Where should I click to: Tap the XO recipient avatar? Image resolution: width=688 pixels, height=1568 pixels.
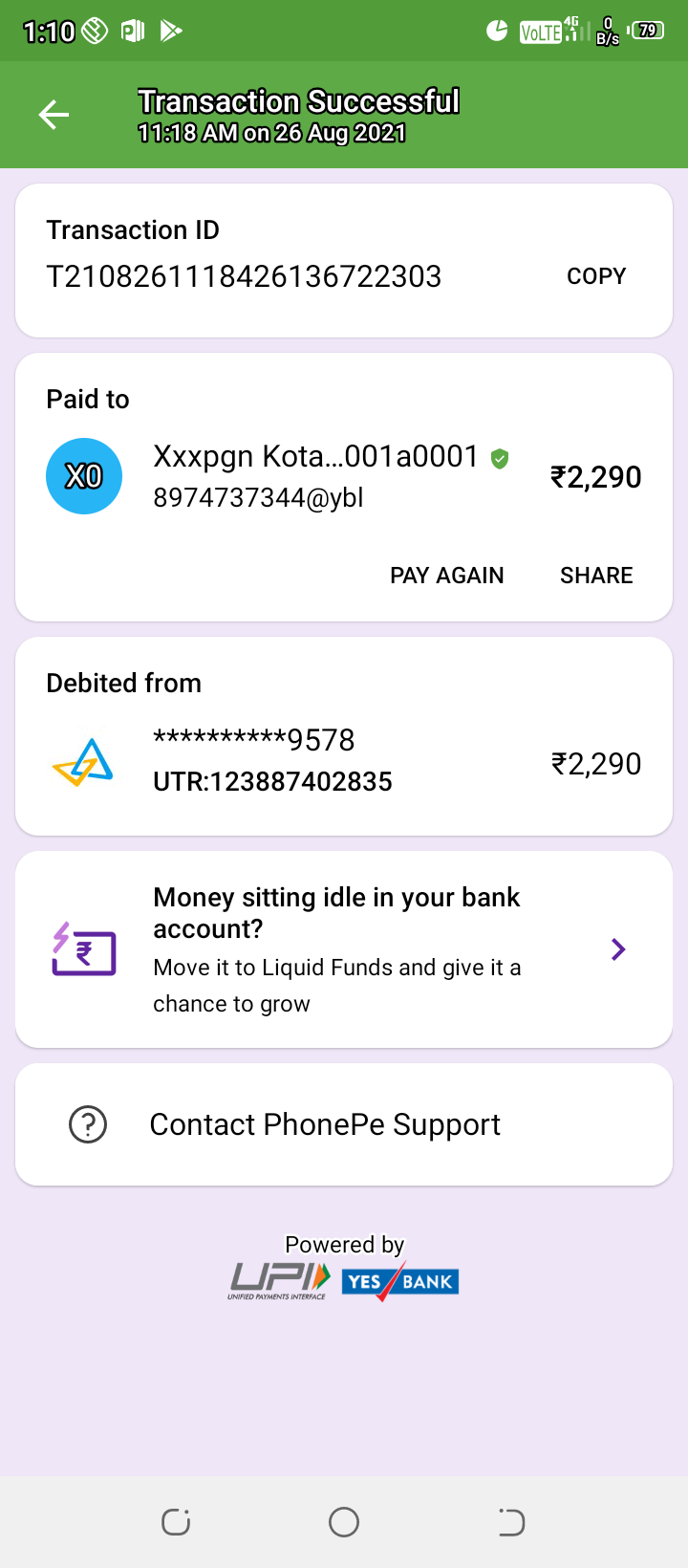[84, 476]
